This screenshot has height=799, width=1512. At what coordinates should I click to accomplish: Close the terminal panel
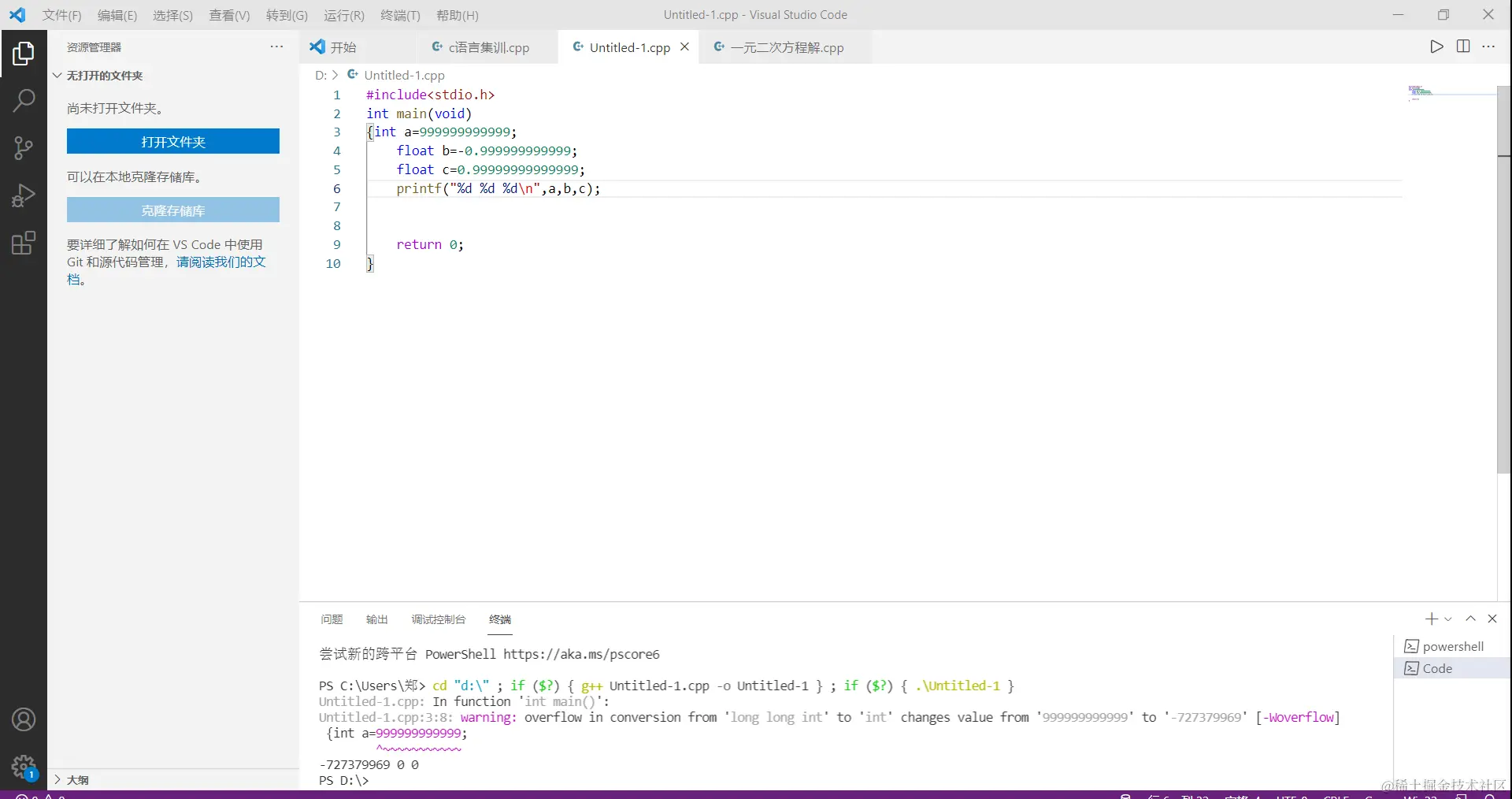(x=1492, y=619)
